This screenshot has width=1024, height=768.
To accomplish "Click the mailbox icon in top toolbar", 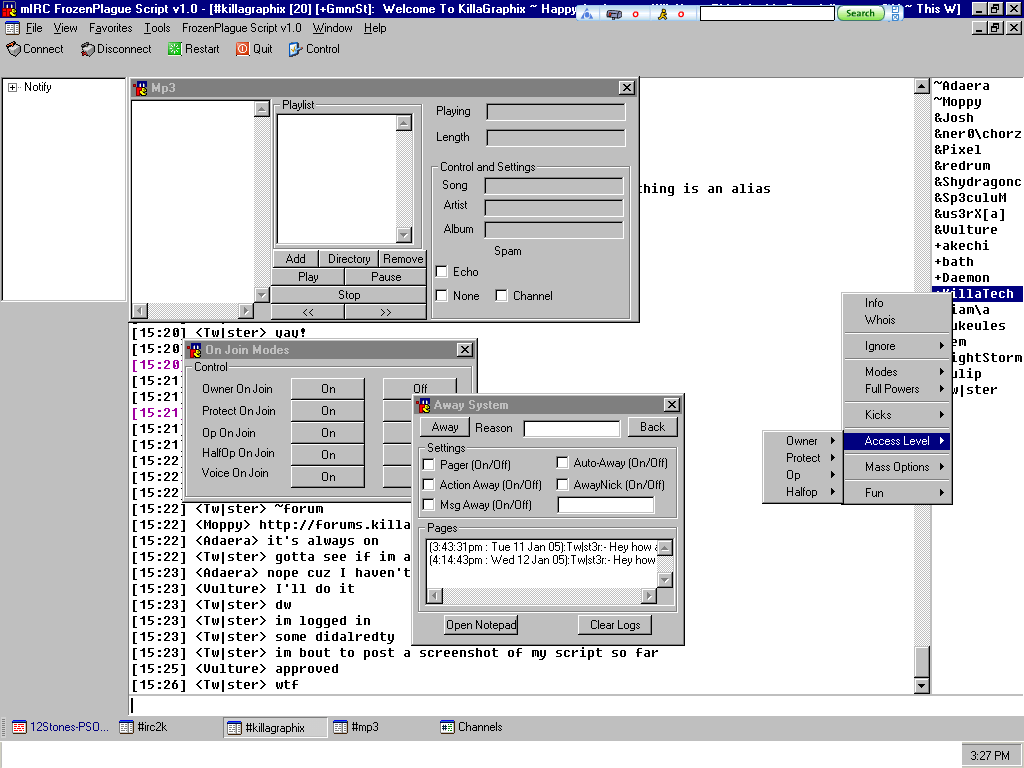I will (x=614, y=14).
